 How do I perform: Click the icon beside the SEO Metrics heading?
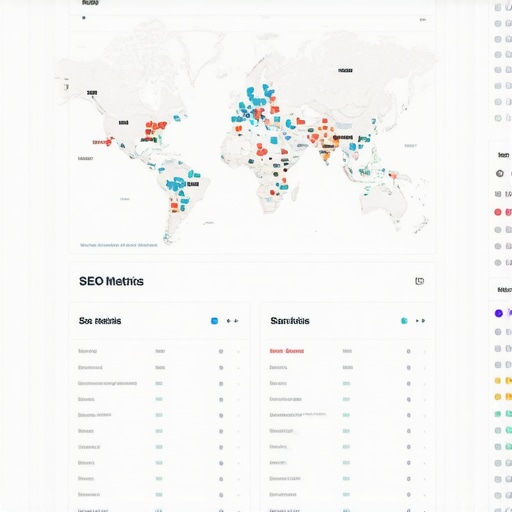click(x=419, y=281)
